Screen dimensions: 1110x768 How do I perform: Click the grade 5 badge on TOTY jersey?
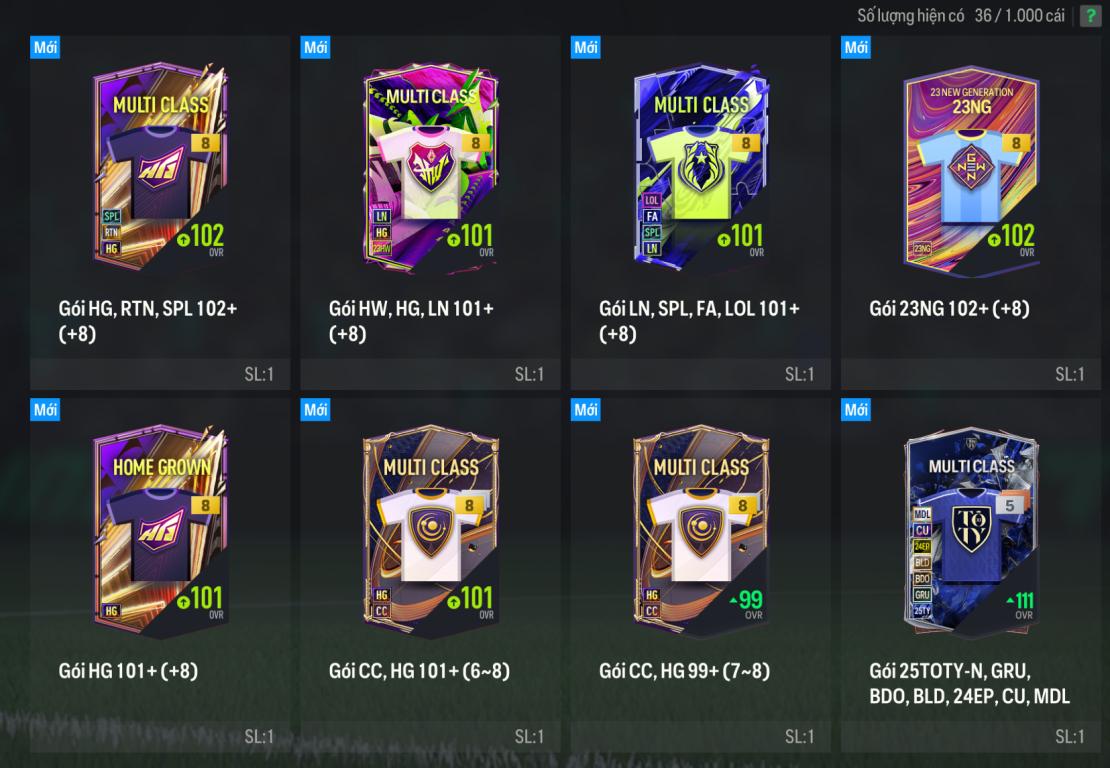[1009, 505]
